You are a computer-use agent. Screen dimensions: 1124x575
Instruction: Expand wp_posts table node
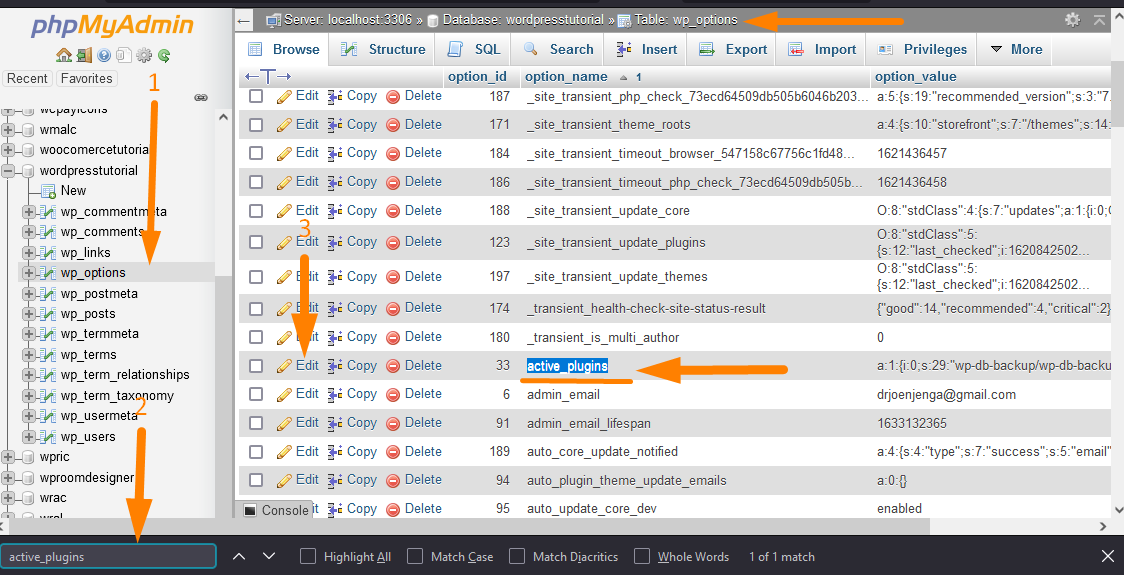click(29, 313)
